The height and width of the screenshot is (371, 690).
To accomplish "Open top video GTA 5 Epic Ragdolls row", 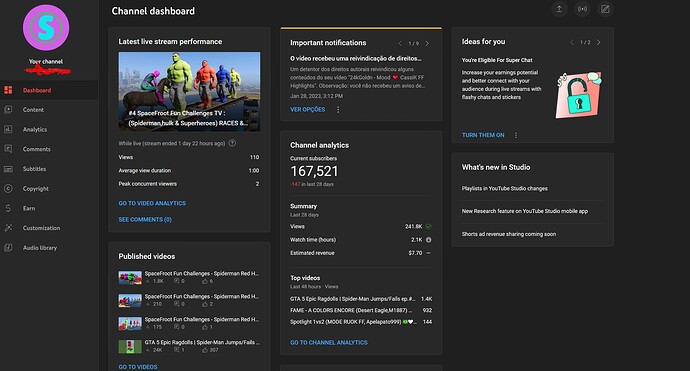I will 361,299.
